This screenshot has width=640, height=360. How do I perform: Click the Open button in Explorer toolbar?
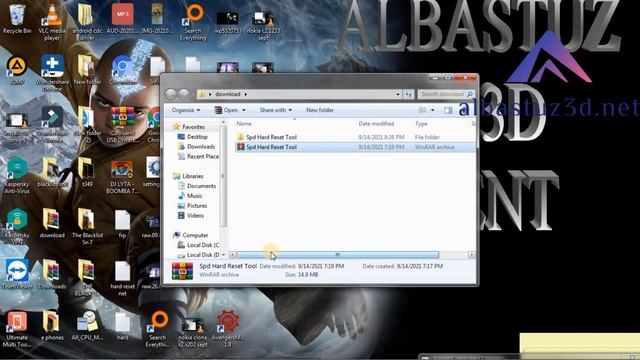227,110
